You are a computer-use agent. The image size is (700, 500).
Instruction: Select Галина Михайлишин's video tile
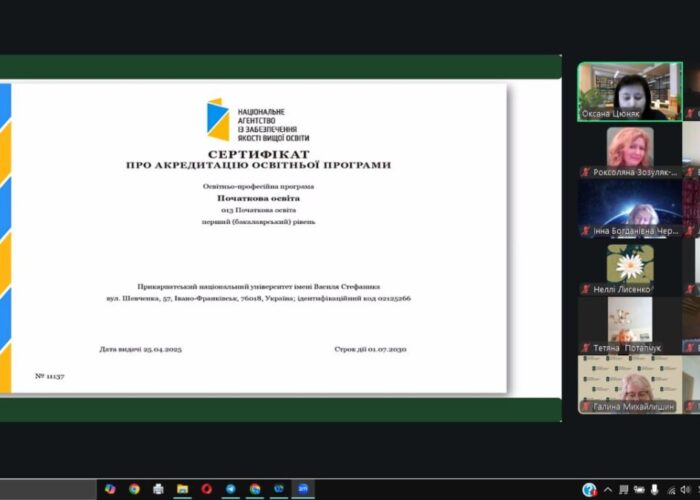pos(630,383)
